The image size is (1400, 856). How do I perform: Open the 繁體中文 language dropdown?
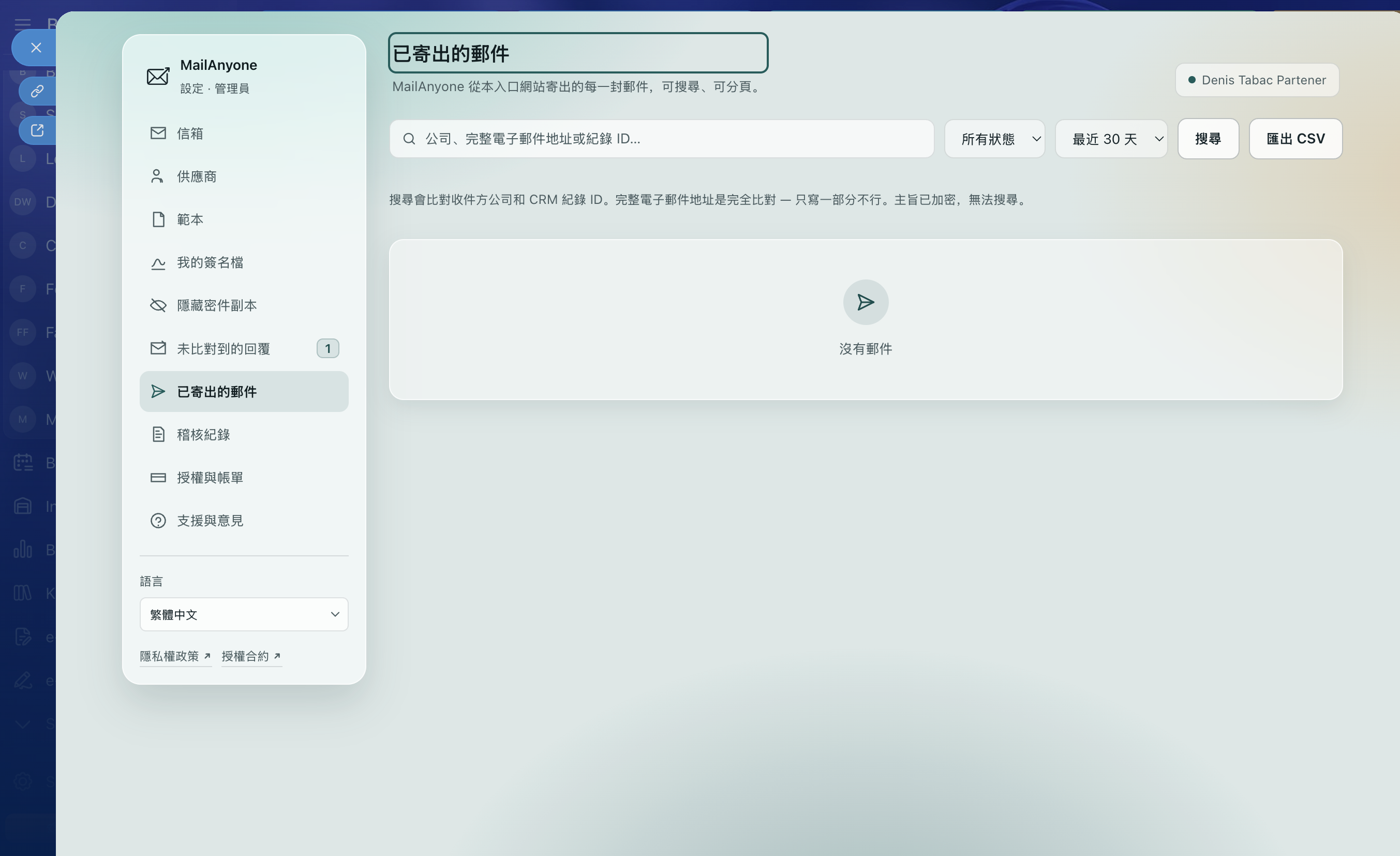(244, 614)
